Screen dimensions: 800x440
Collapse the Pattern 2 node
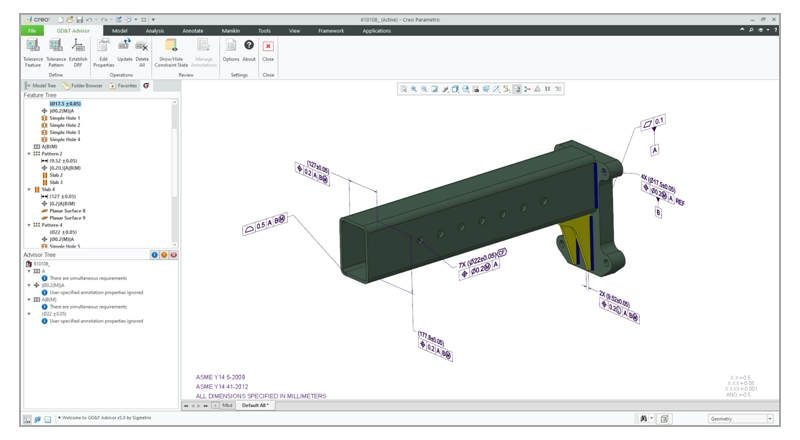(29, 154)
